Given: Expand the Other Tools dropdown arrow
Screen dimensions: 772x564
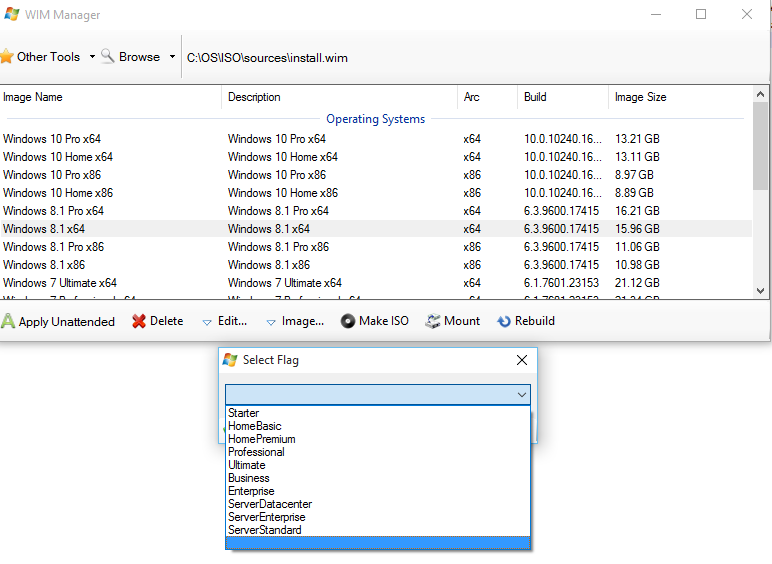Looking at the screenshot, I should click(x=92, y=57).
